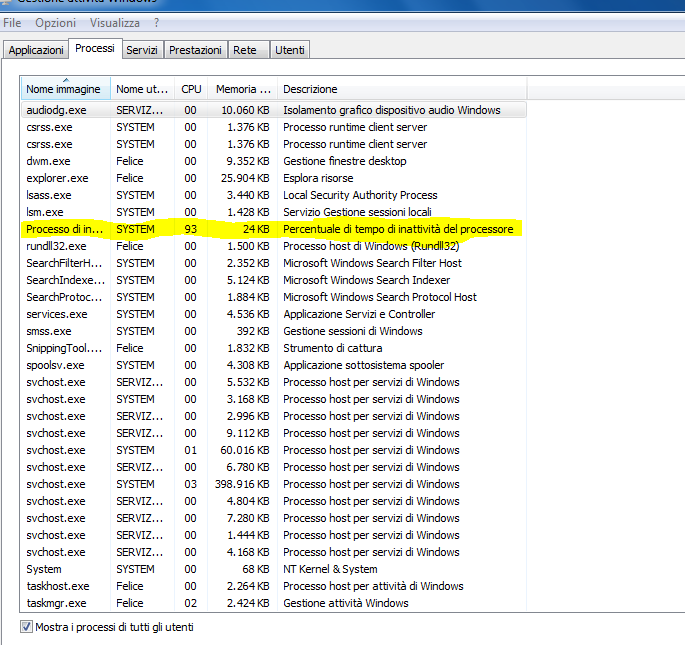Viewport: 685px width, 645px height.
Task: Sort by CPU column header
Action: point(191,89)
